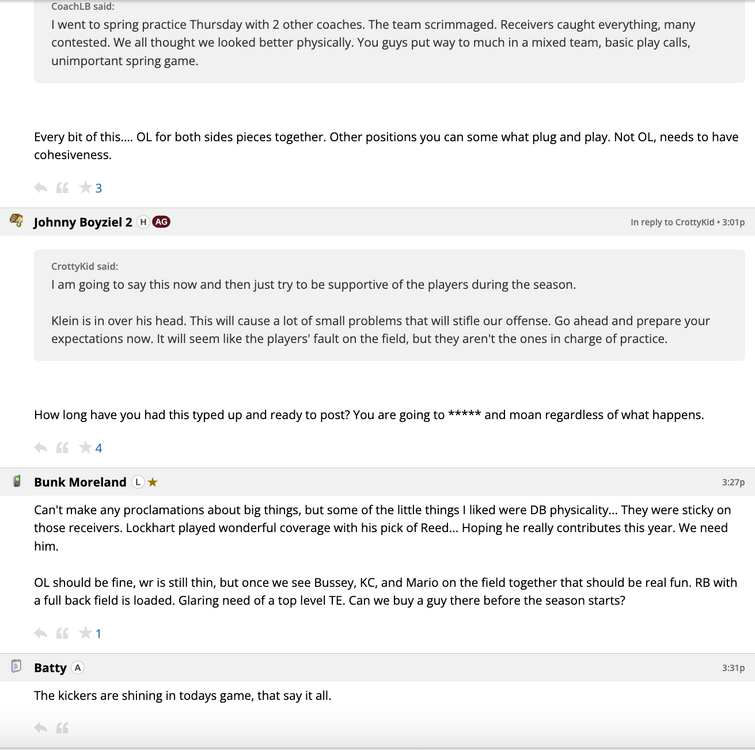Quote Bunk Moreland's post
Image resolution: width=755 pixels, height=750 pixels.
click(x=62, y=633)
